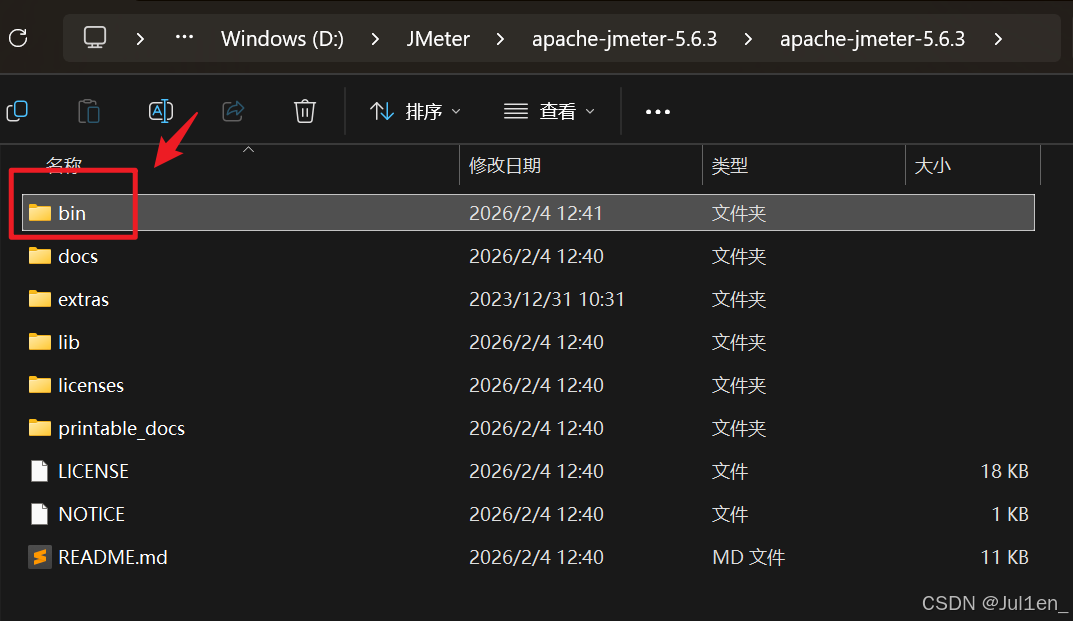Screen dimensions: 1073x621
Task: Select the extras folder icon
Action: (40, 299)
